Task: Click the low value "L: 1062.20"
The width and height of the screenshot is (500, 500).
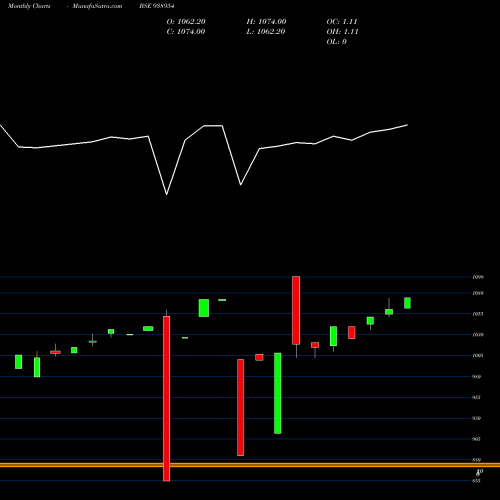Action: pyautogui.click(x=266, y=32)
